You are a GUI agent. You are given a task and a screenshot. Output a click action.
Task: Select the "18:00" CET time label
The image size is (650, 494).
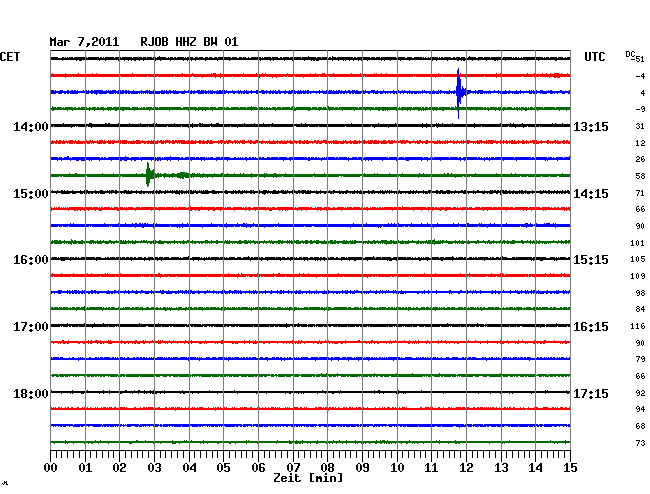coord(31,393)
